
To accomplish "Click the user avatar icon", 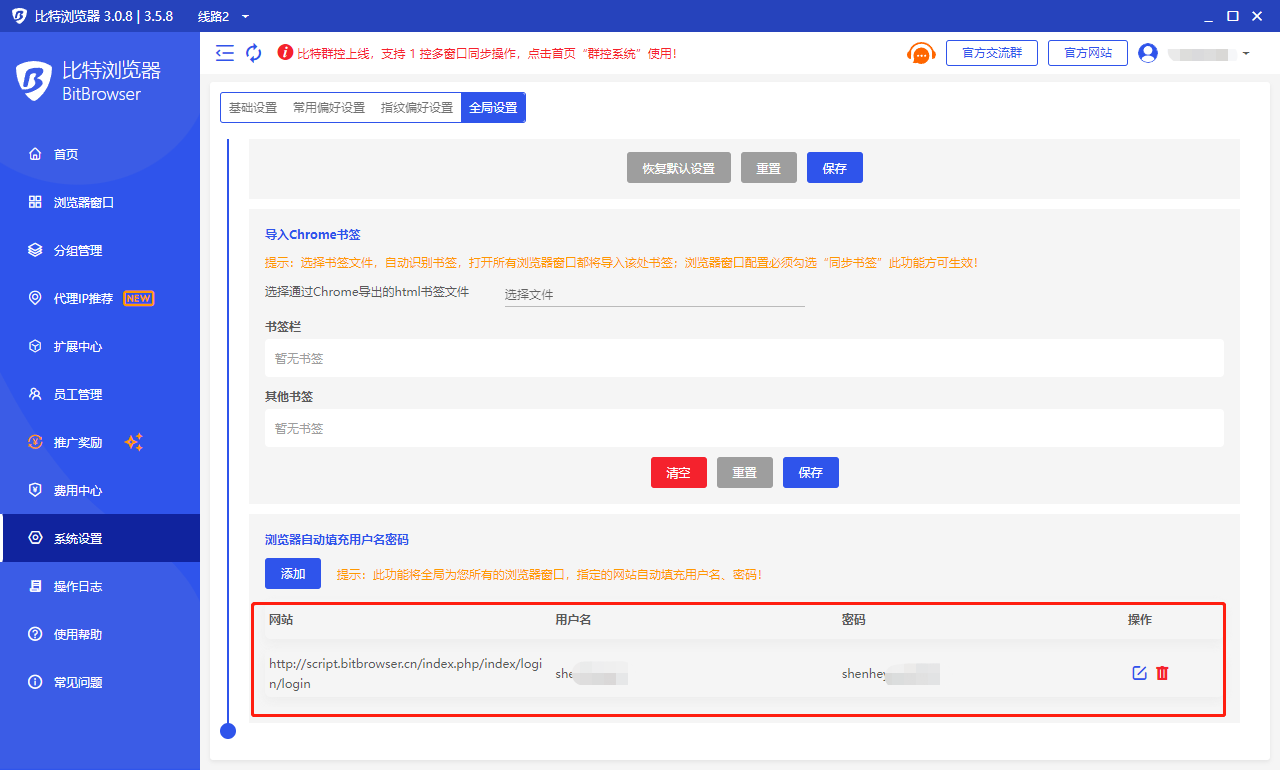I will pos(1148,53).
